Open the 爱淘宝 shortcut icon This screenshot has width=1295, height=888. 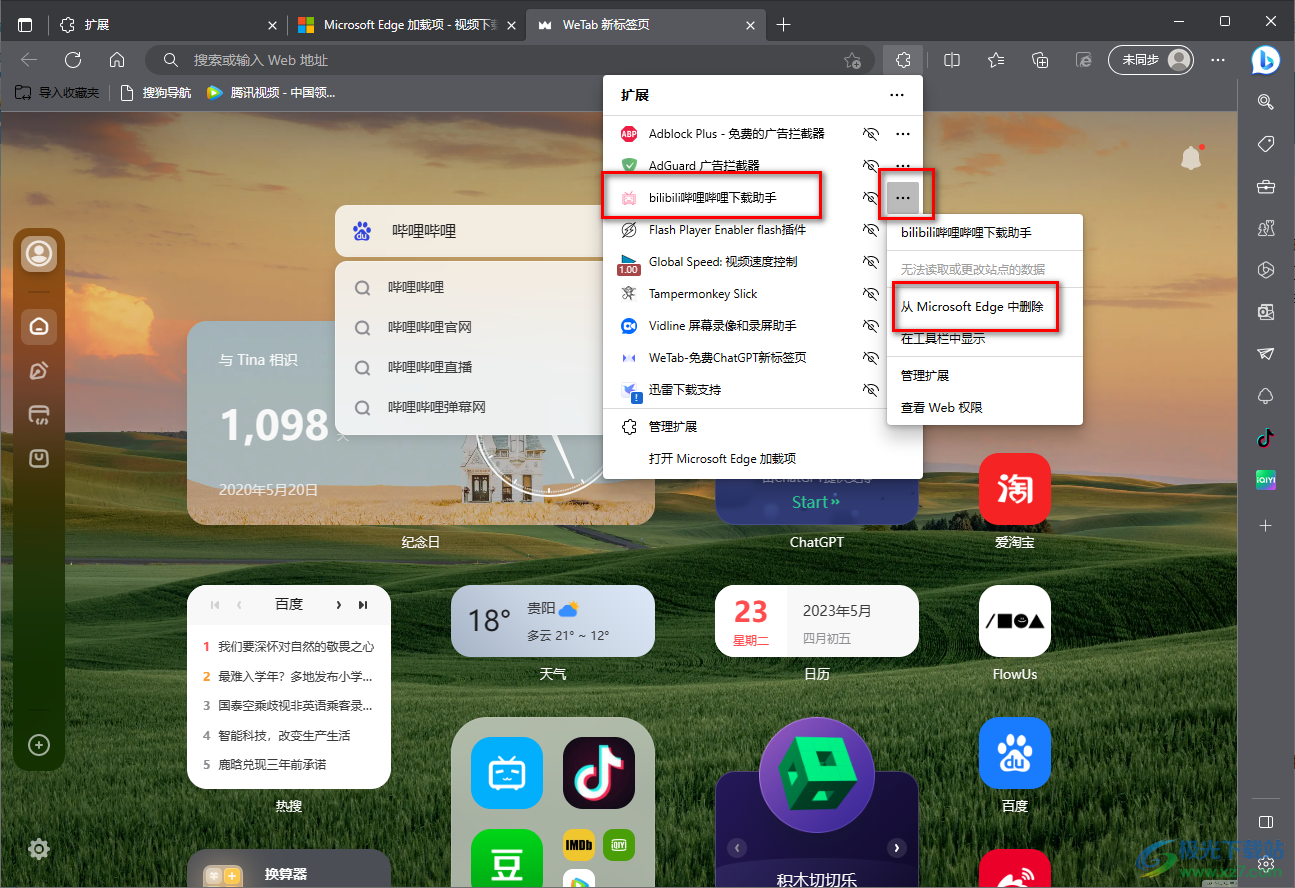tap(1015, 489)
